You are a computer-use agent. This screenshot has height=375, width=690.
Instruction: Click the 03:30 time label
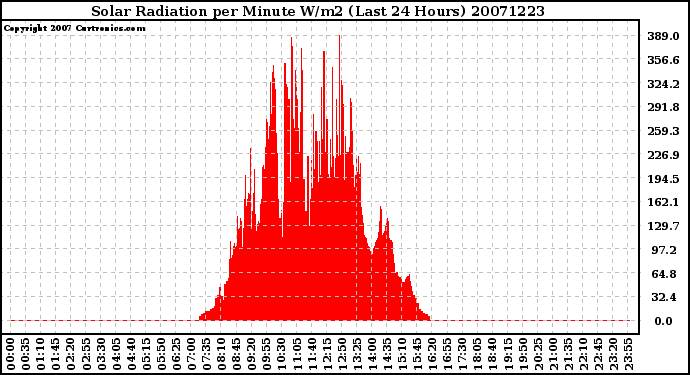(x=101, y=354)
